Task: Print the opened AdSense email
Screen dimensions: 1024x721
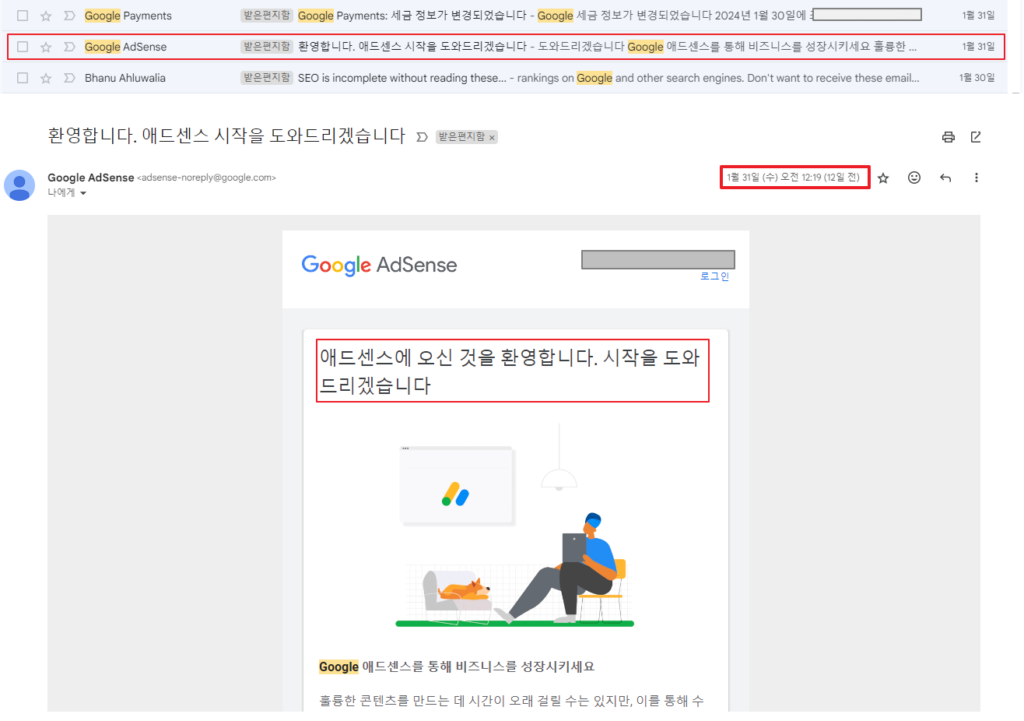Action: click(948, 137)
